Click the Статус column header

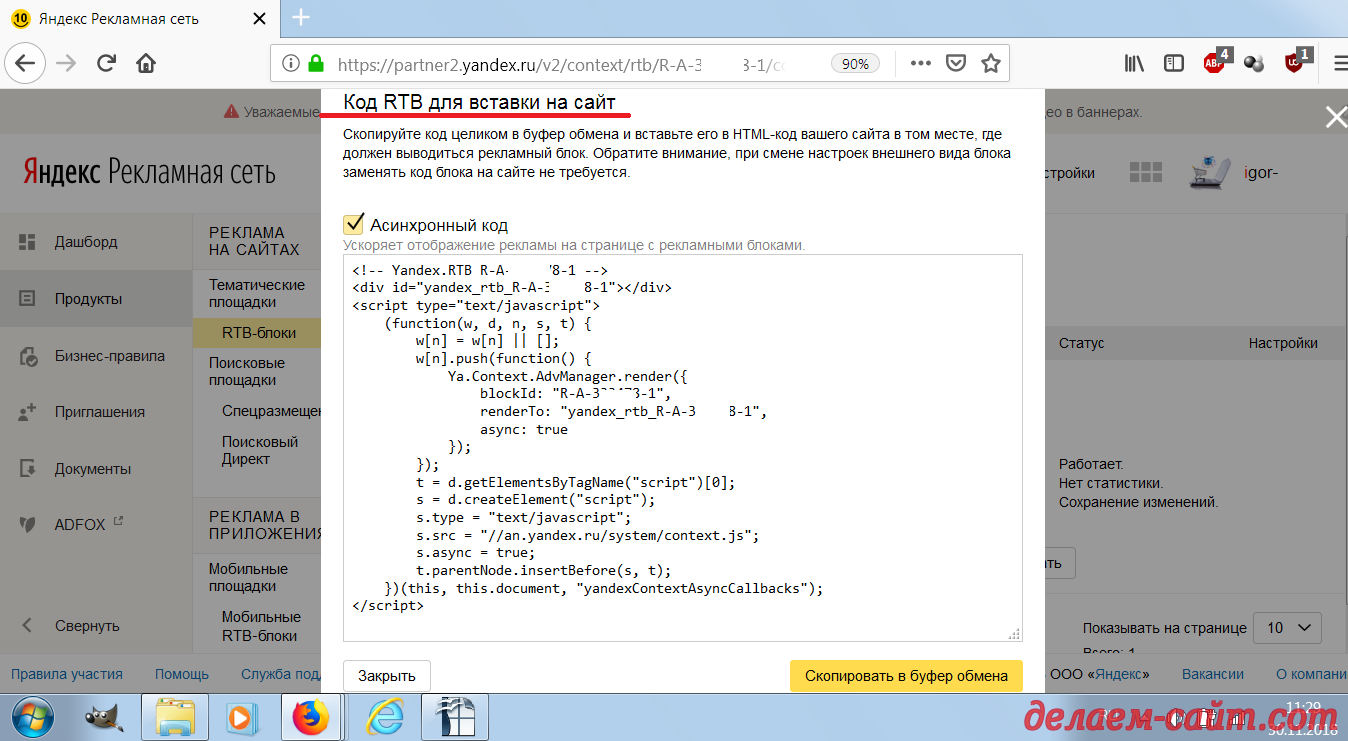[x=1081, y=343]
